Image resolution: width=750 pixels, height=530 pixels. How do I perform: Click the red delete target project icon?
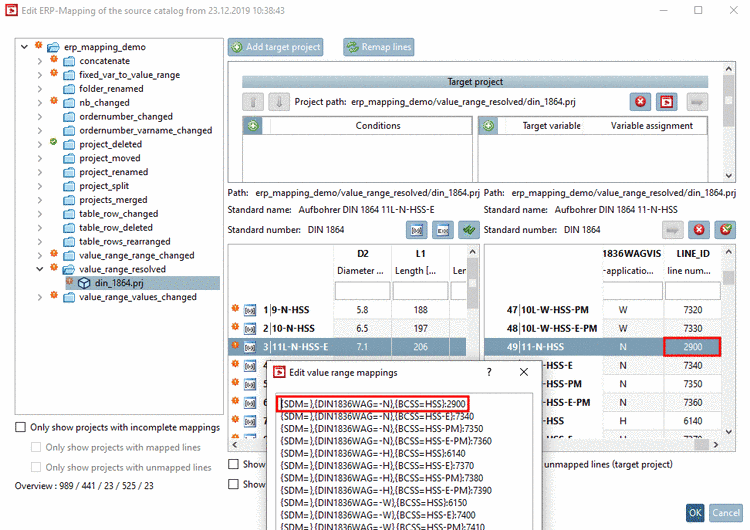click(x=640, y=101)
